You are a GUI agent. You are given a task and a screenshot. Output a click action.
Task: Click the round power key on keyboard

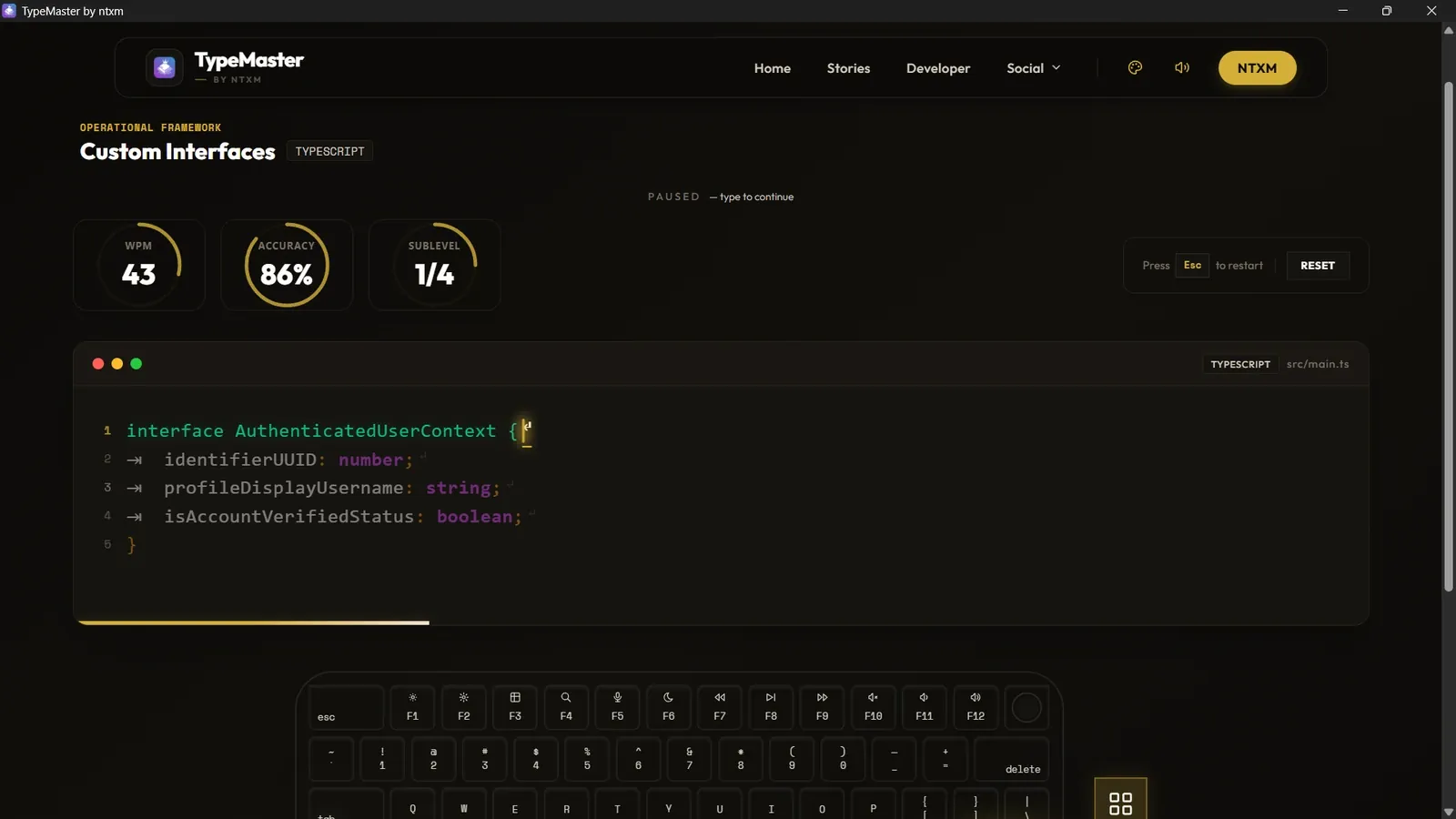1026,707
